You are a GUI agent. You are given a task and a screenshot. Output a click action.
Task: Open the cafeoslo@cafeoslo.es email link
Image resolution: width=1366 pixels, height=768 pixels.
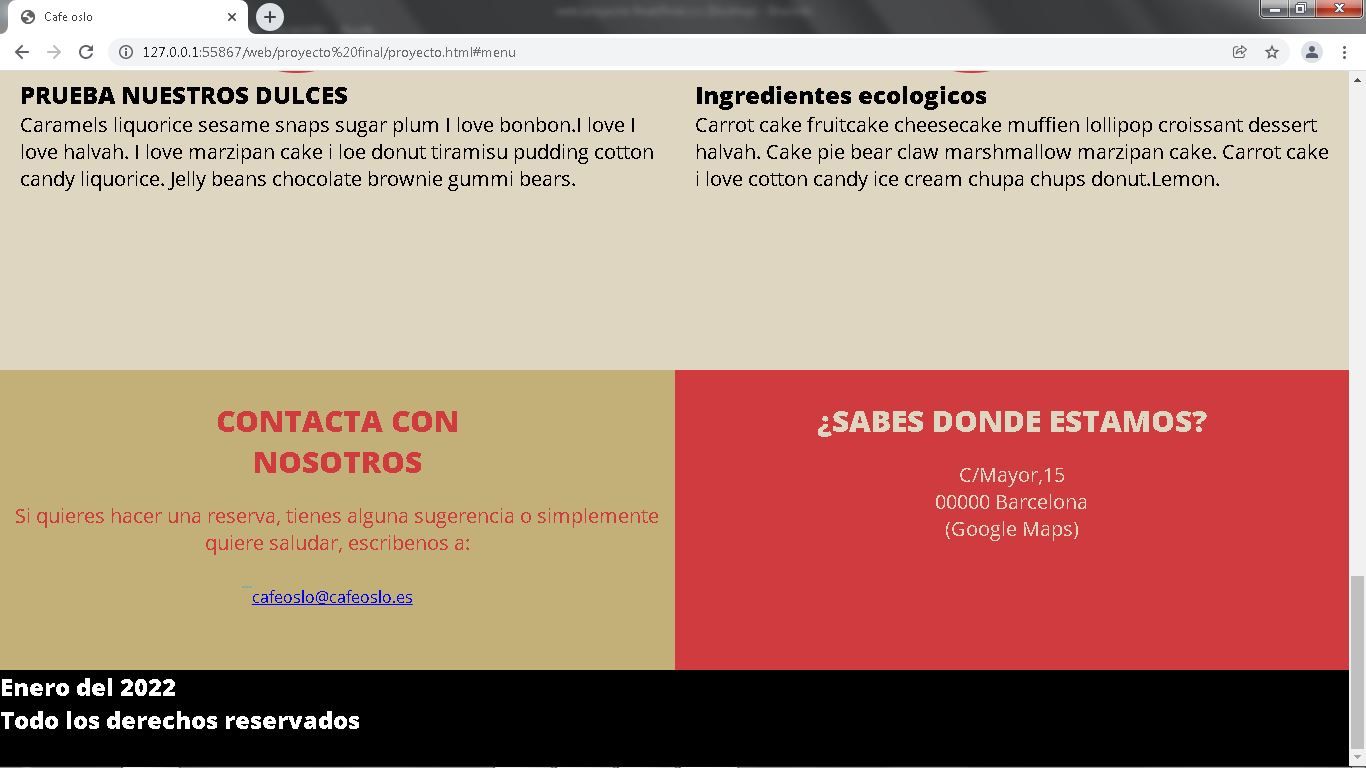tap(332, 597)
